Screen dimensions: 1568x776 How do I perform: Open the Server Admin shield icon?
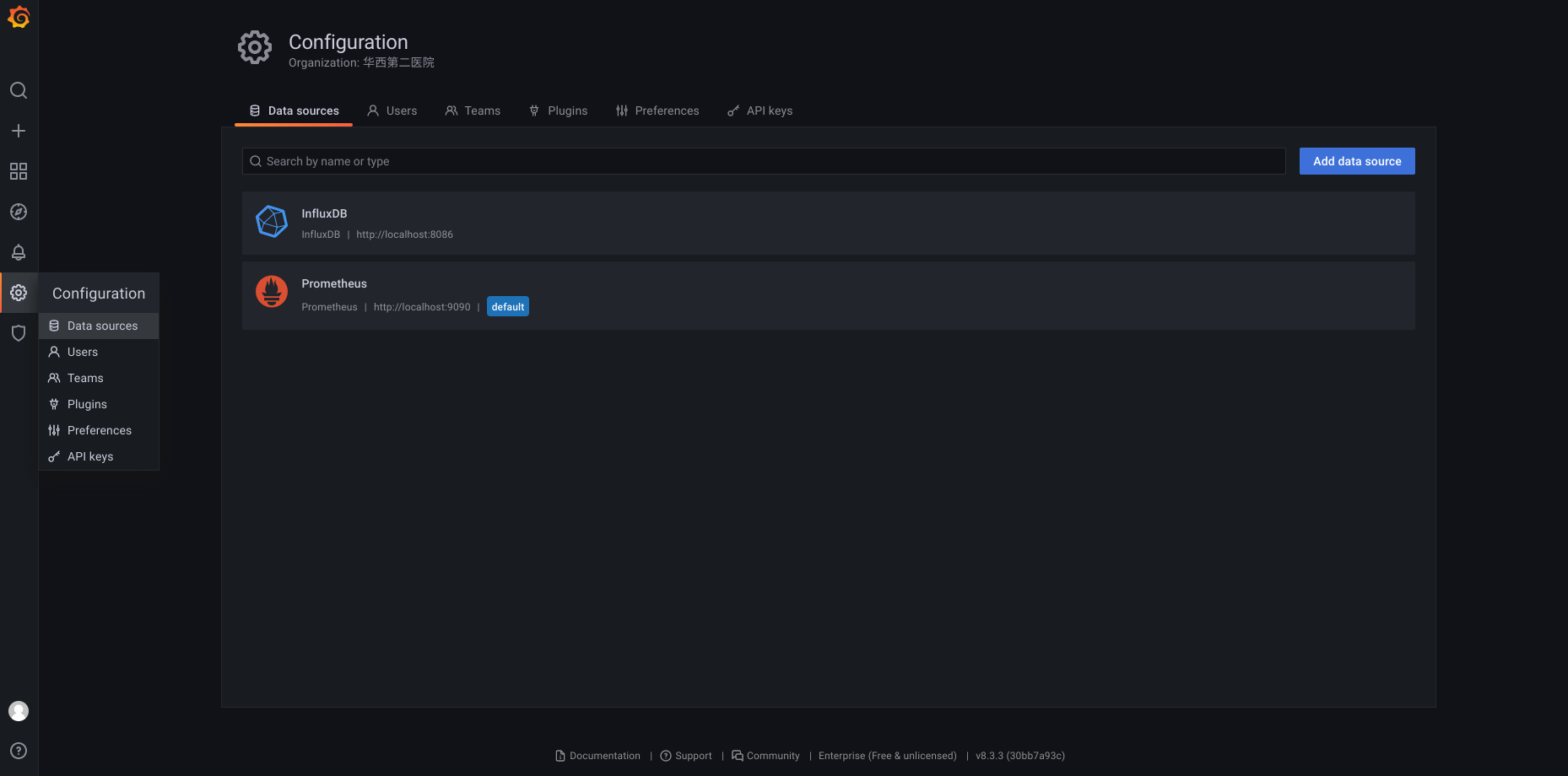pyautogui.click(x=19, y=333)
